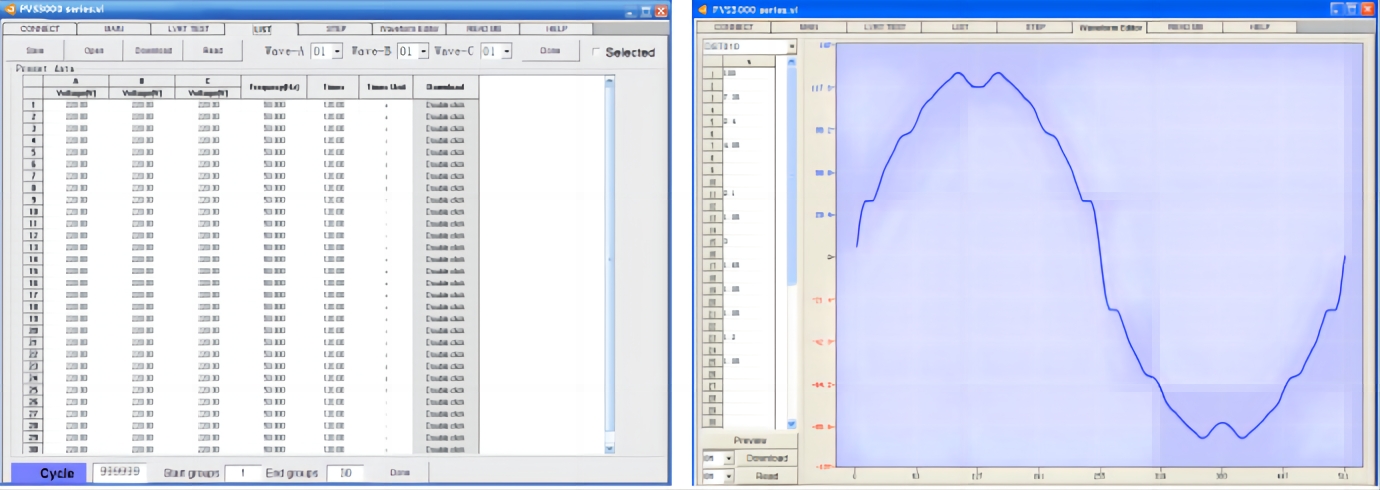This screenshot has height=490, width=1380.
Task: Open the Wave-B dropdown
Action: click(422, 50)
